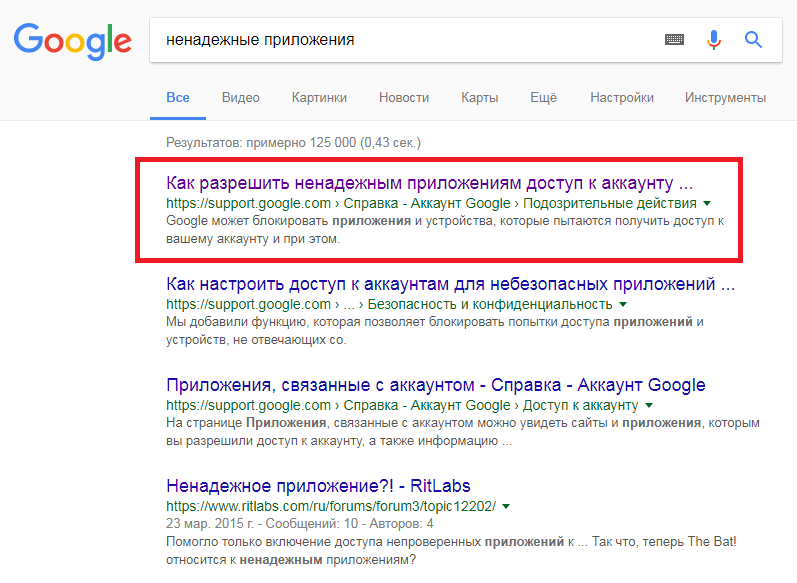This screenshot has height=583, width=797.
Task: Open the Инструменты search tools
Action: point(725,98)
